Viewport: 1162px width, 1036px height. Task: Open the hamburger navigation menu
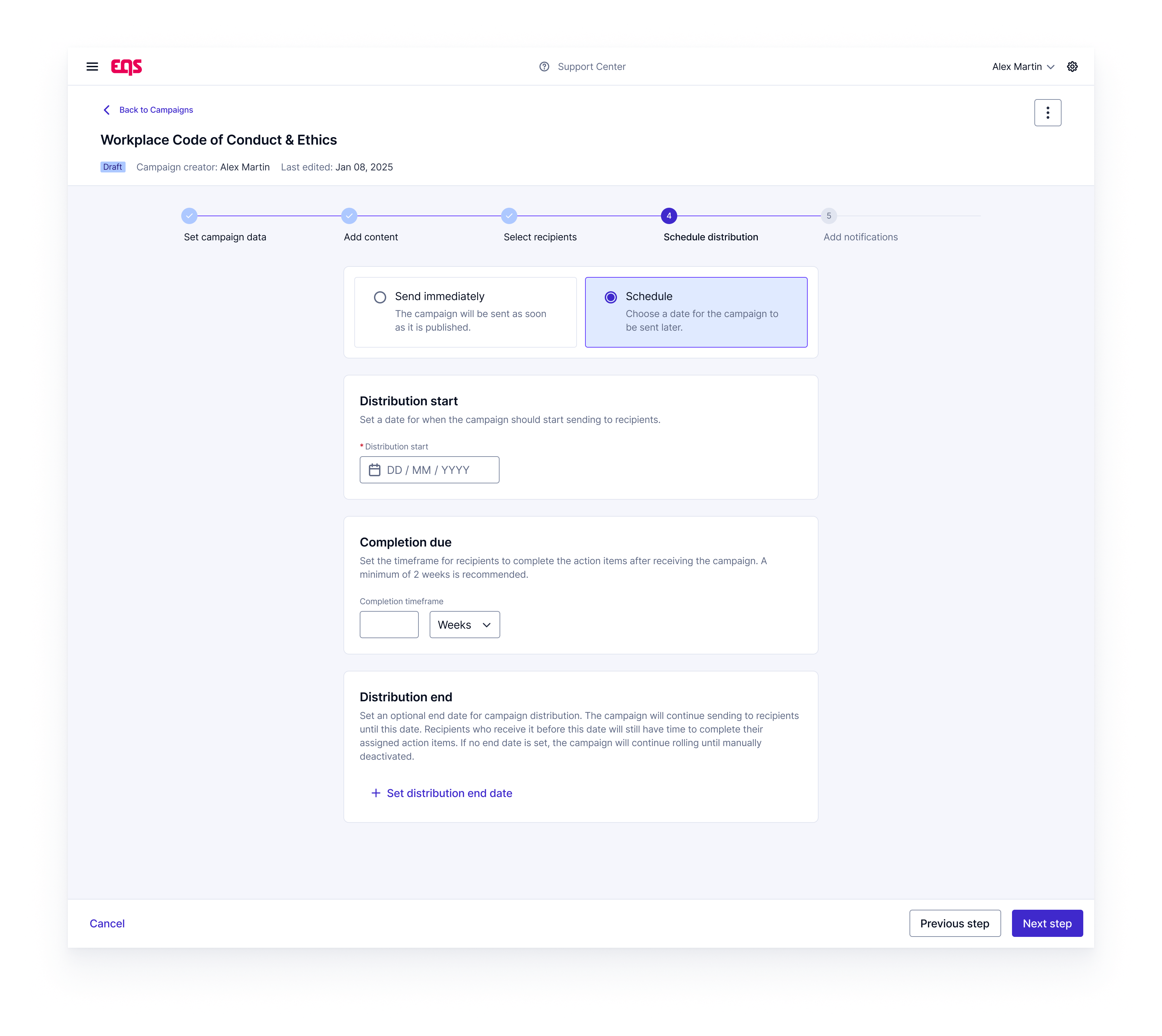coord(92,67)
